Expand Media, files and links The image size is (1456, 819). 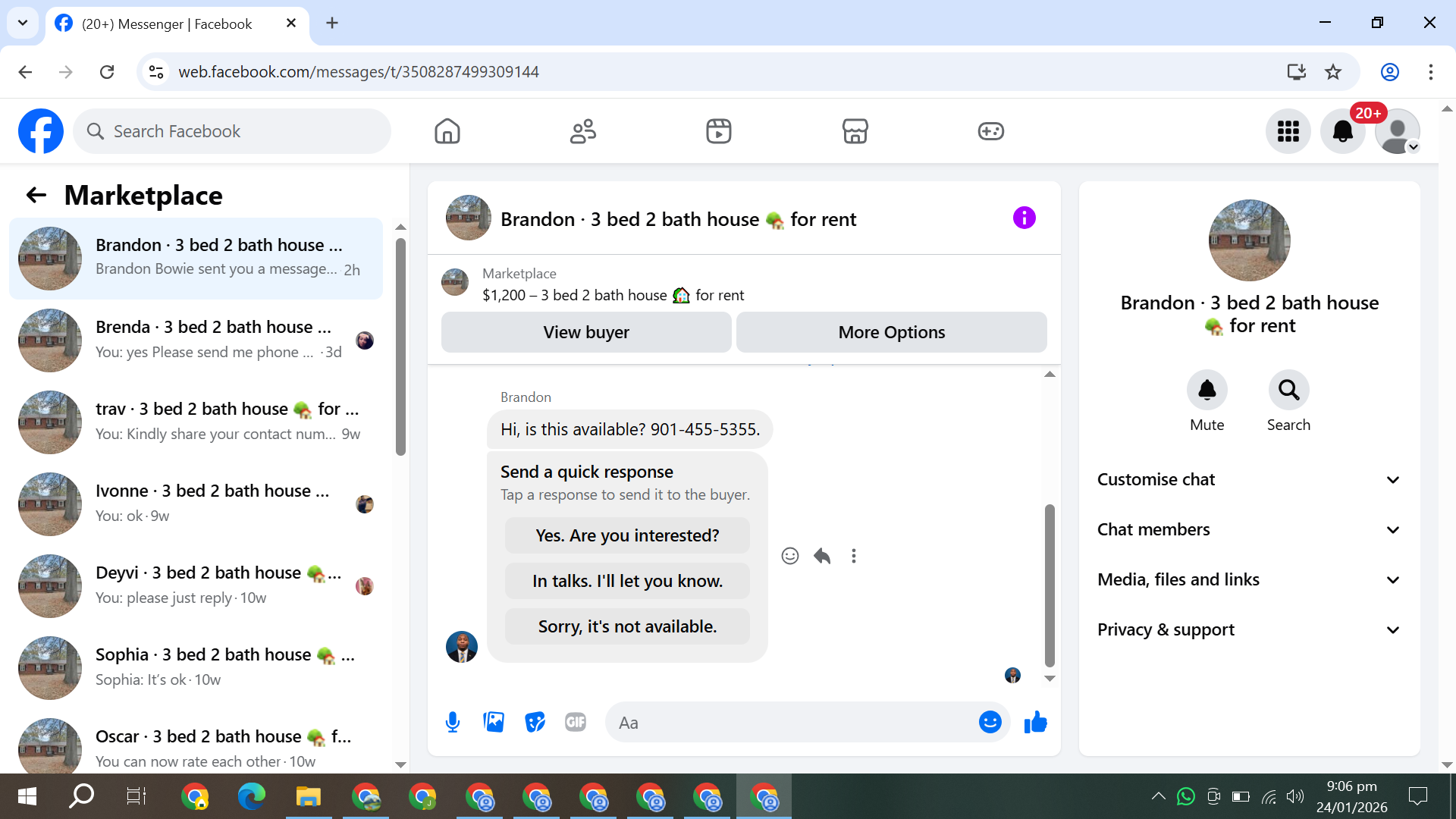pyautogui.click(x=1248, y=580)
